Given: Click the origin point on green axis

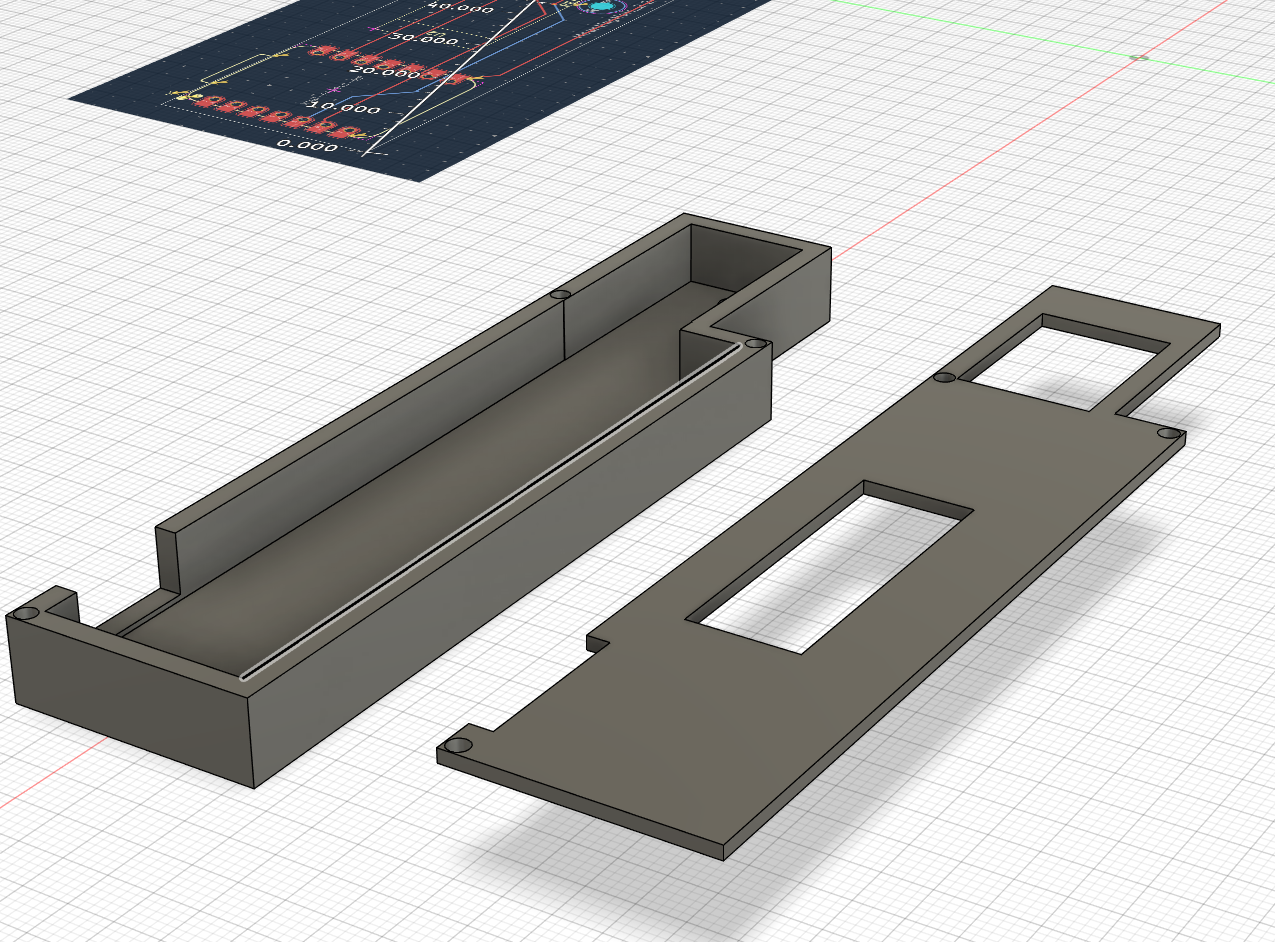Looking at the screenshot, I should tap(1138, 57).
